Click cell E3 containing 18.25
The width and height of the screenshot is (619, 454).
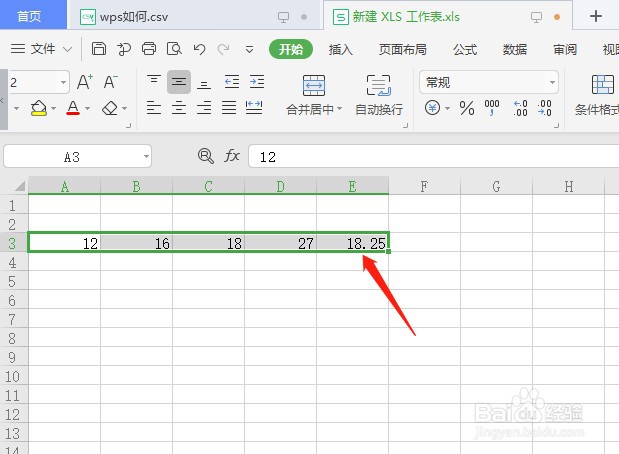coord(352,243)
